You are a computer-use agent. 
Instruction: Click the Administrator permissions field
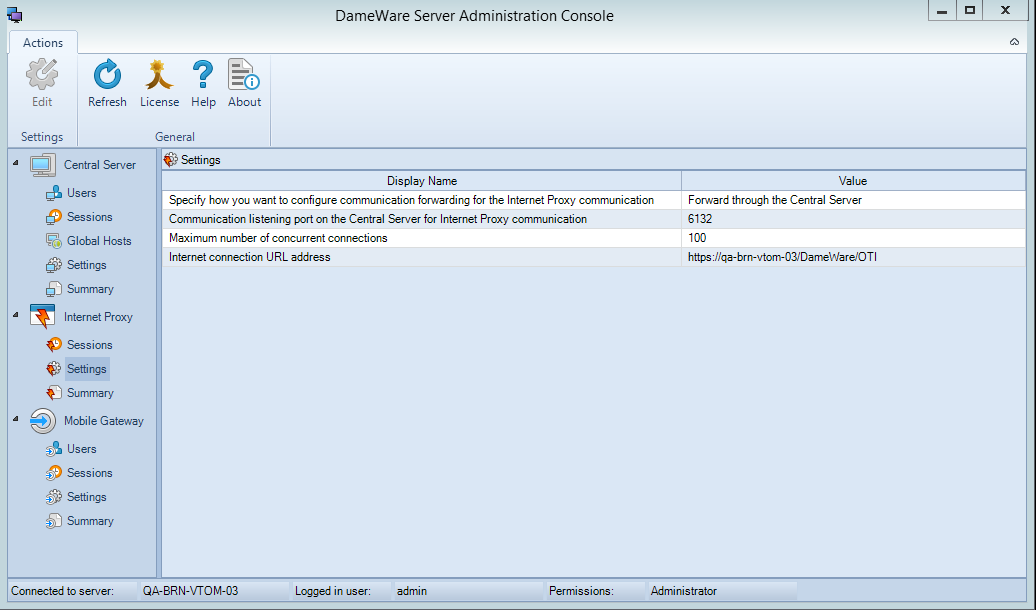(x=684, y=591)
